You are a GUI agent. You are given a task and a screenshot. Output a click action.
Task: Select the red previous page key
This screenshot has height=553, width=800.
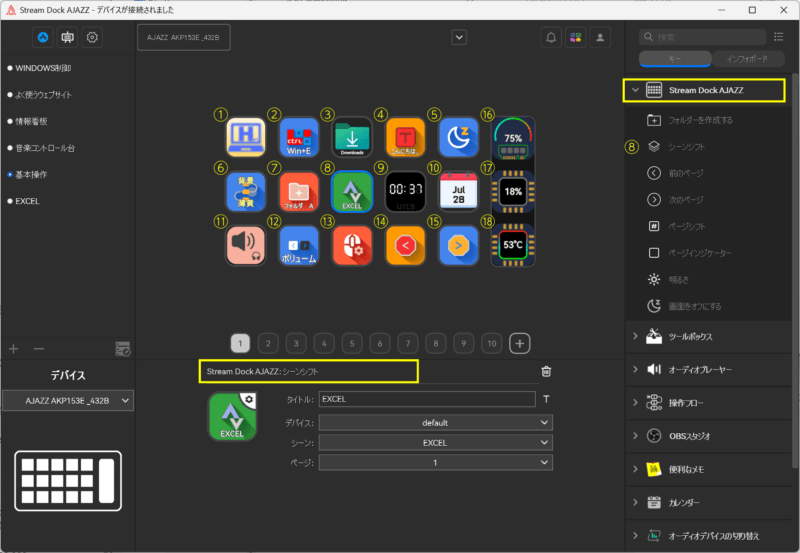pyautogui.click(x=405, y=245)
